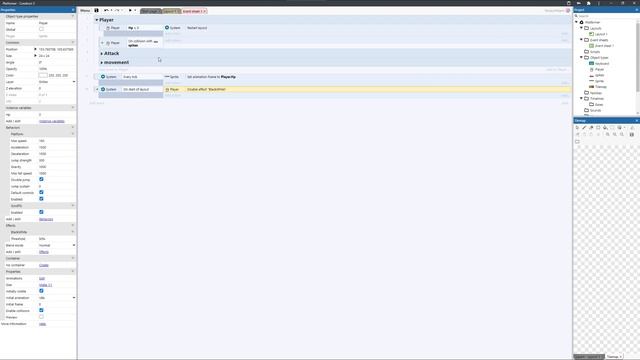Screen dimensions: 640x360
Task: Collapse the Object types folder
Action: click(582, 58)
